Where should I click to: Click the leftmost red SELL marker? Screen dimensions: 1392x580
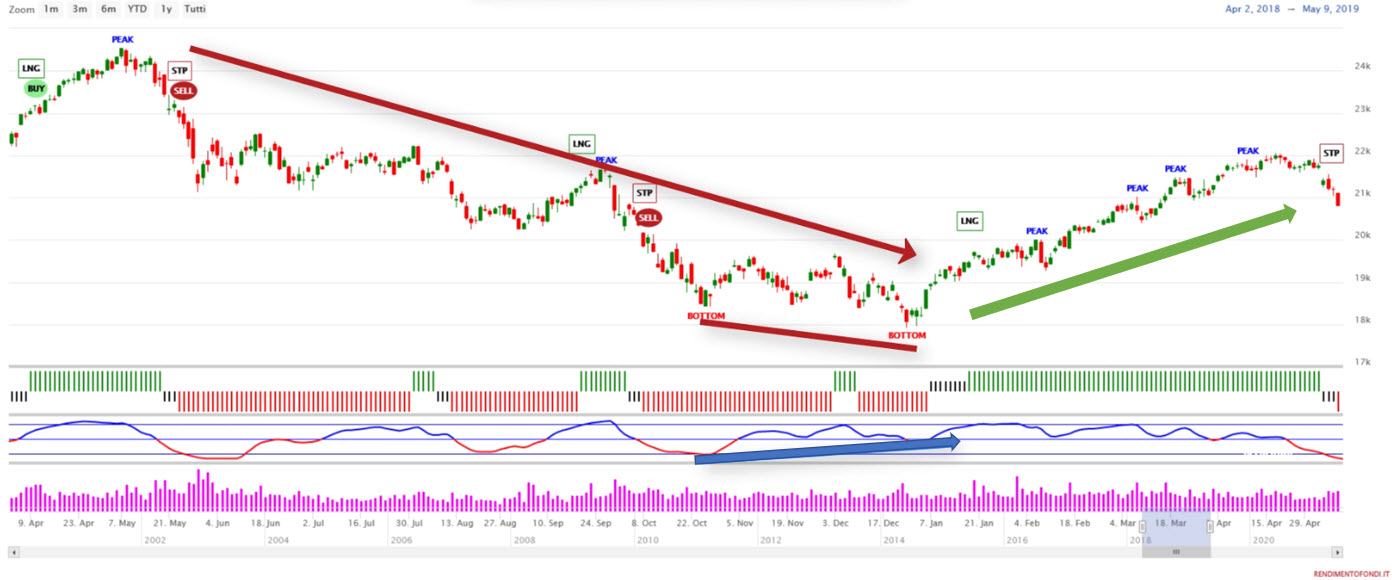point(184,90)
